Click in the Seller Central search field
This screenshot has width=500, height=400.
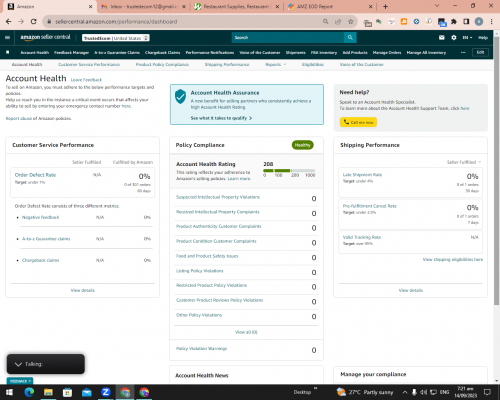(288, 37)
